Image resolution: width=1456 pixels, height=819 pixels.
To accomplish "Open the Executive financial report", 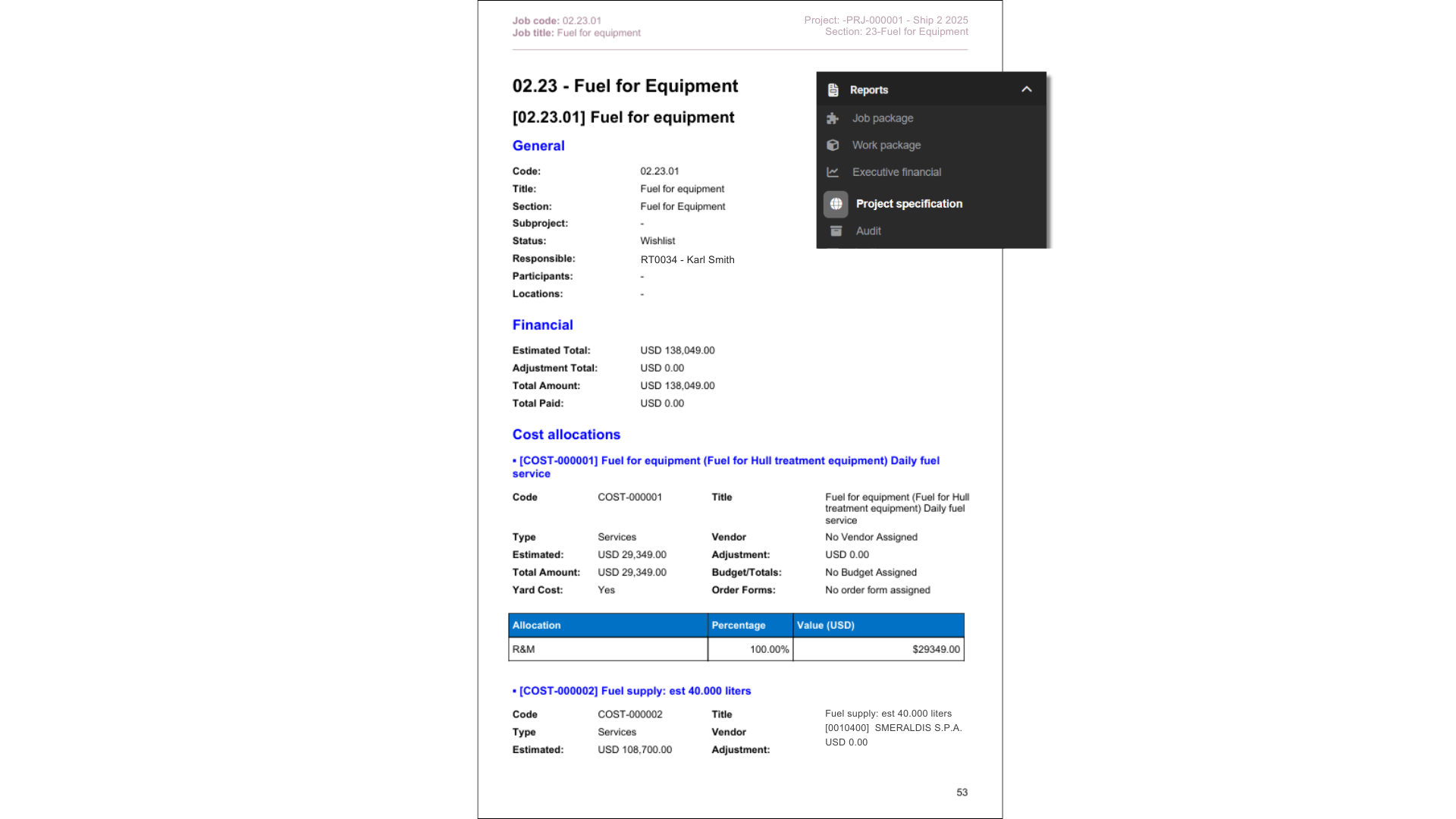I will (x=896, y=172).
